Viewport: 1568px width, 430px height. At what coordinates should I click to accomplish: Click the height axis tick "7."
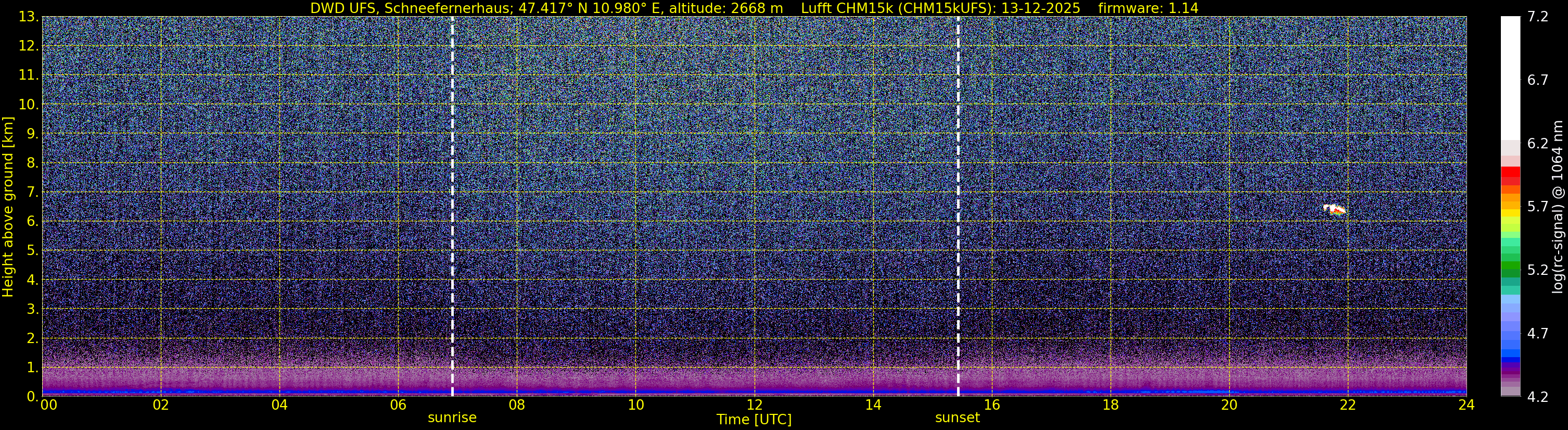(x=33, y=193)
